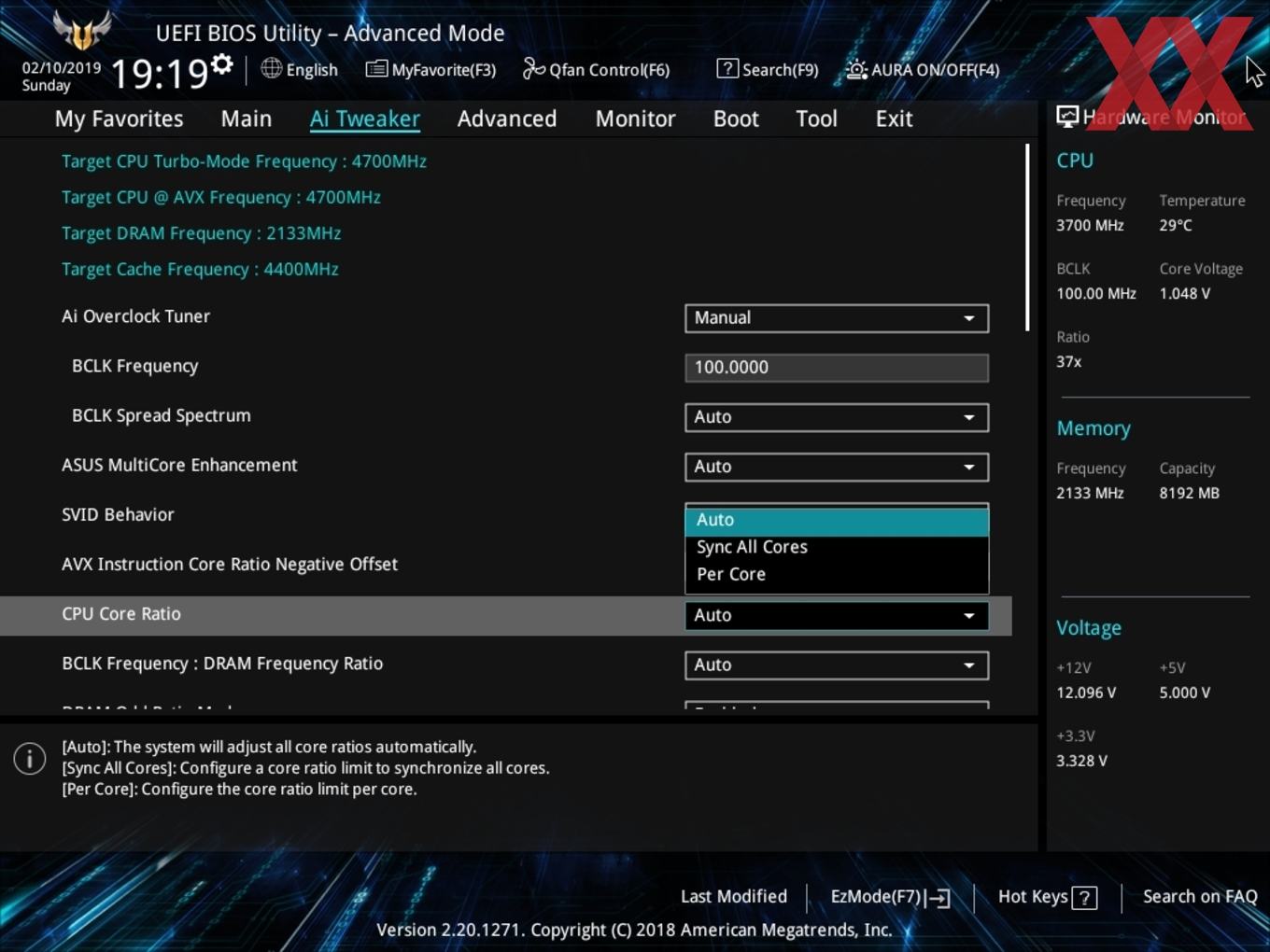Screen dimensions: 1270x952
Task: Open ASUS MultiCore Enhancement dropdown
Action: click(x=837, y=467)
